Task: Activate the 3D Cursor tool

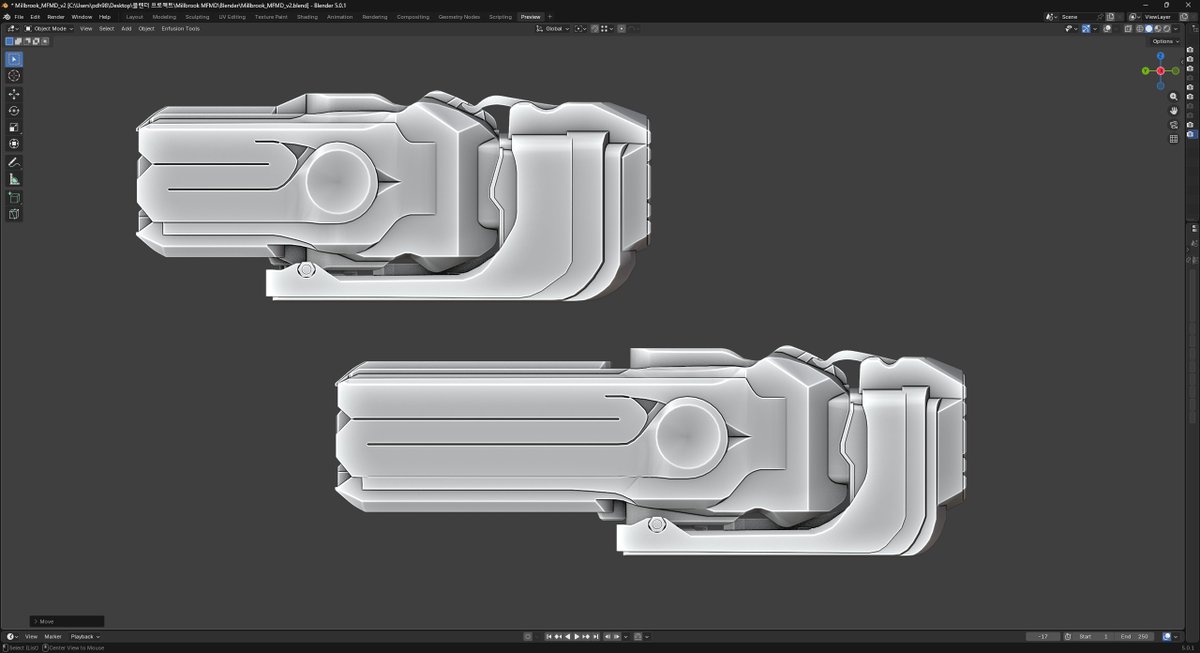Action: 14,76
